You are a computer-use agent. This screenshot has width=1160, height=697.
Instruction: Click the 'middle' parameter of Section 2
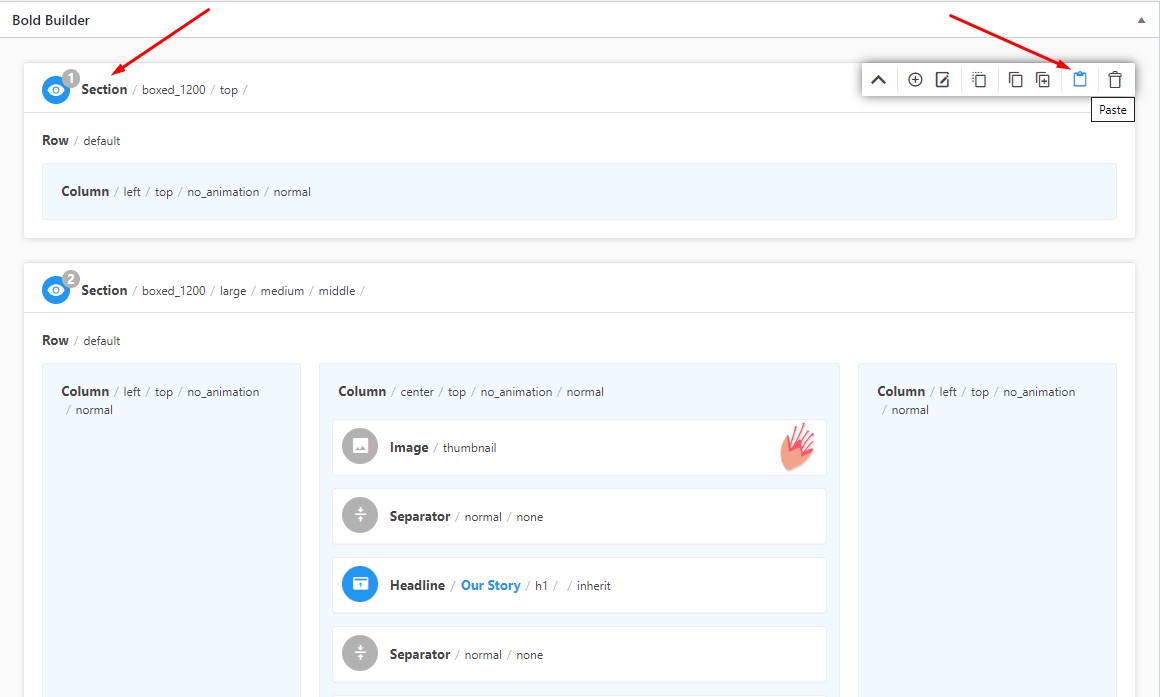[x=337, y=291]
